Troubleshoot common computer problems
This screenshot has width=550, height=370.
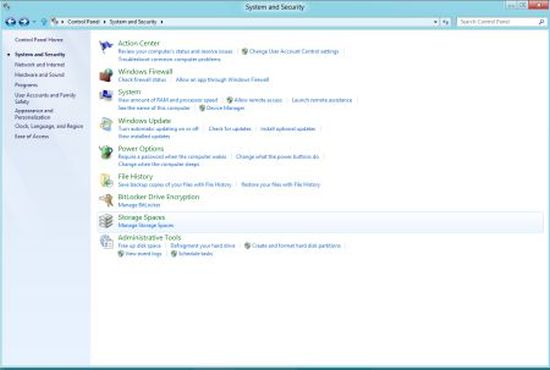[x=169, y=59]
